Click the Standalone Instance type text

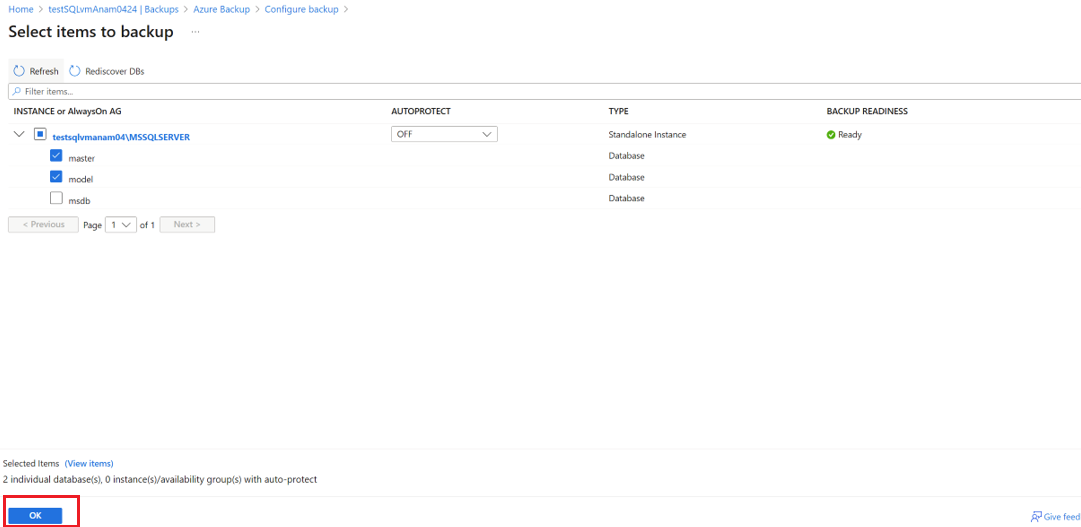647,135
